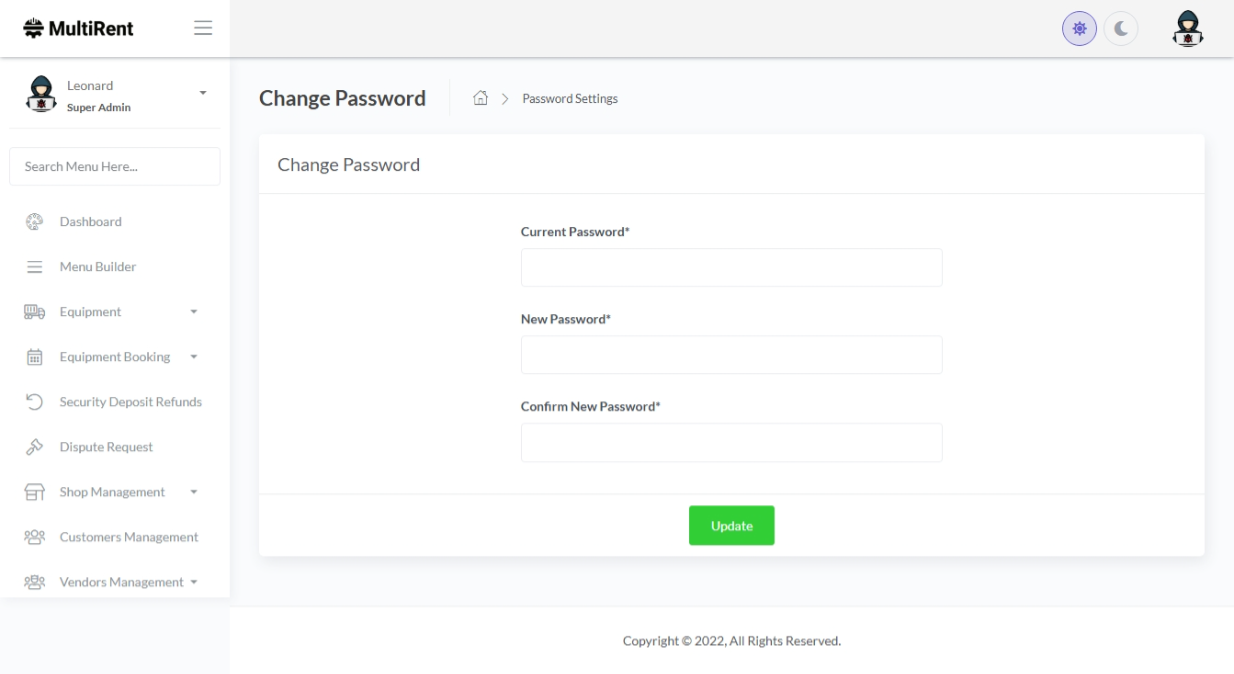Open the Menu Builder page
Screen dimensions: 1234x674
coord(97,267)
